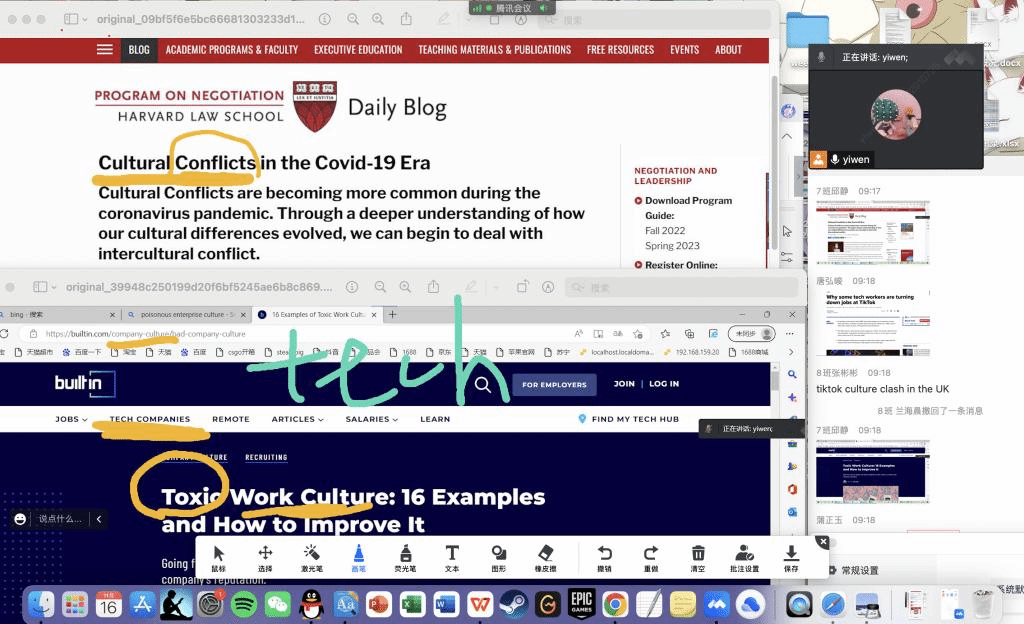Select the '16 Examples of Toxic Work Cult' tab
The height and width of the screenshot is (624, 1024).
[x=318, y=315]
